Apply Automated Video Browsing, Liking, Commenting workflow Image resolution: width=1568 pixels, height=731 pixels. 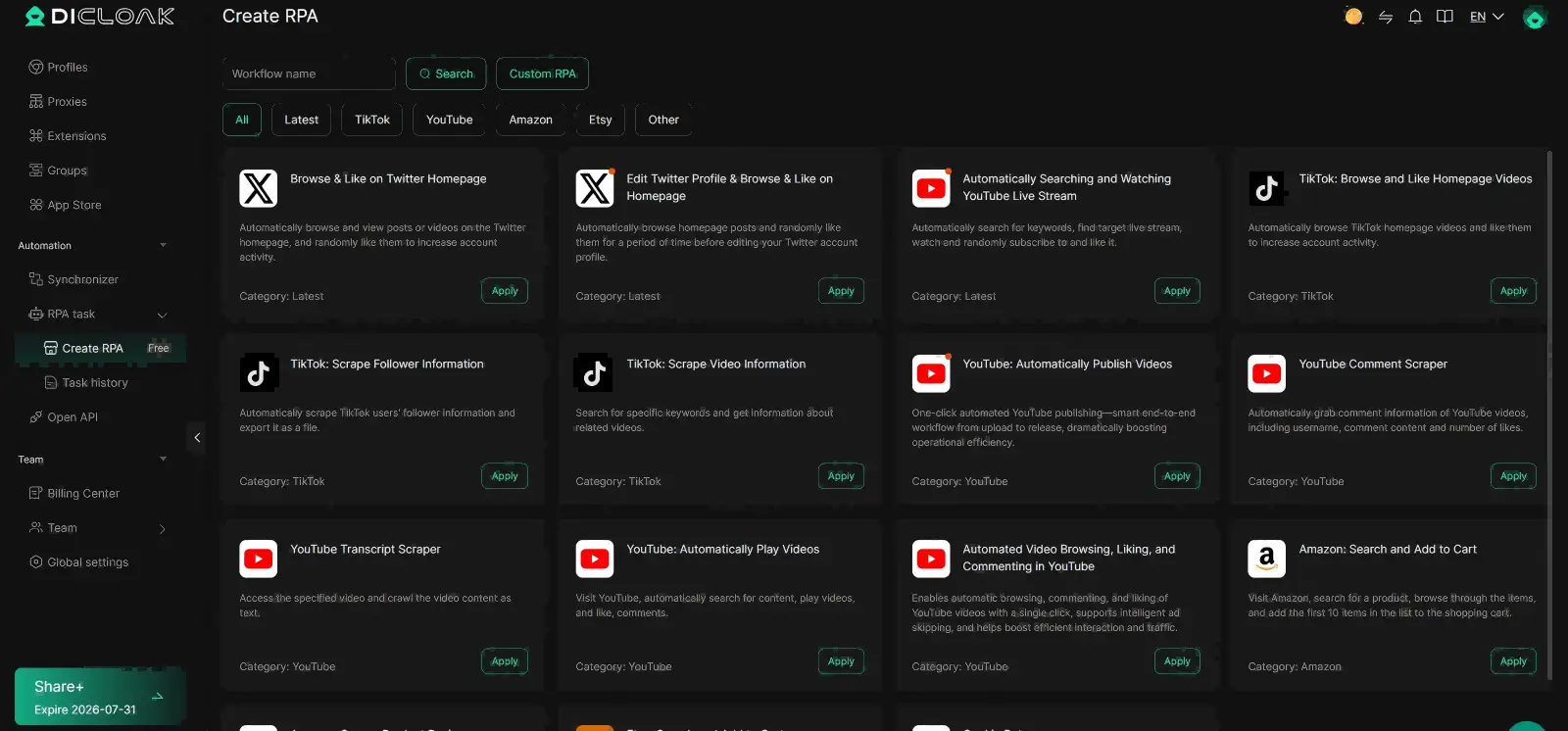coord(1177,661)
